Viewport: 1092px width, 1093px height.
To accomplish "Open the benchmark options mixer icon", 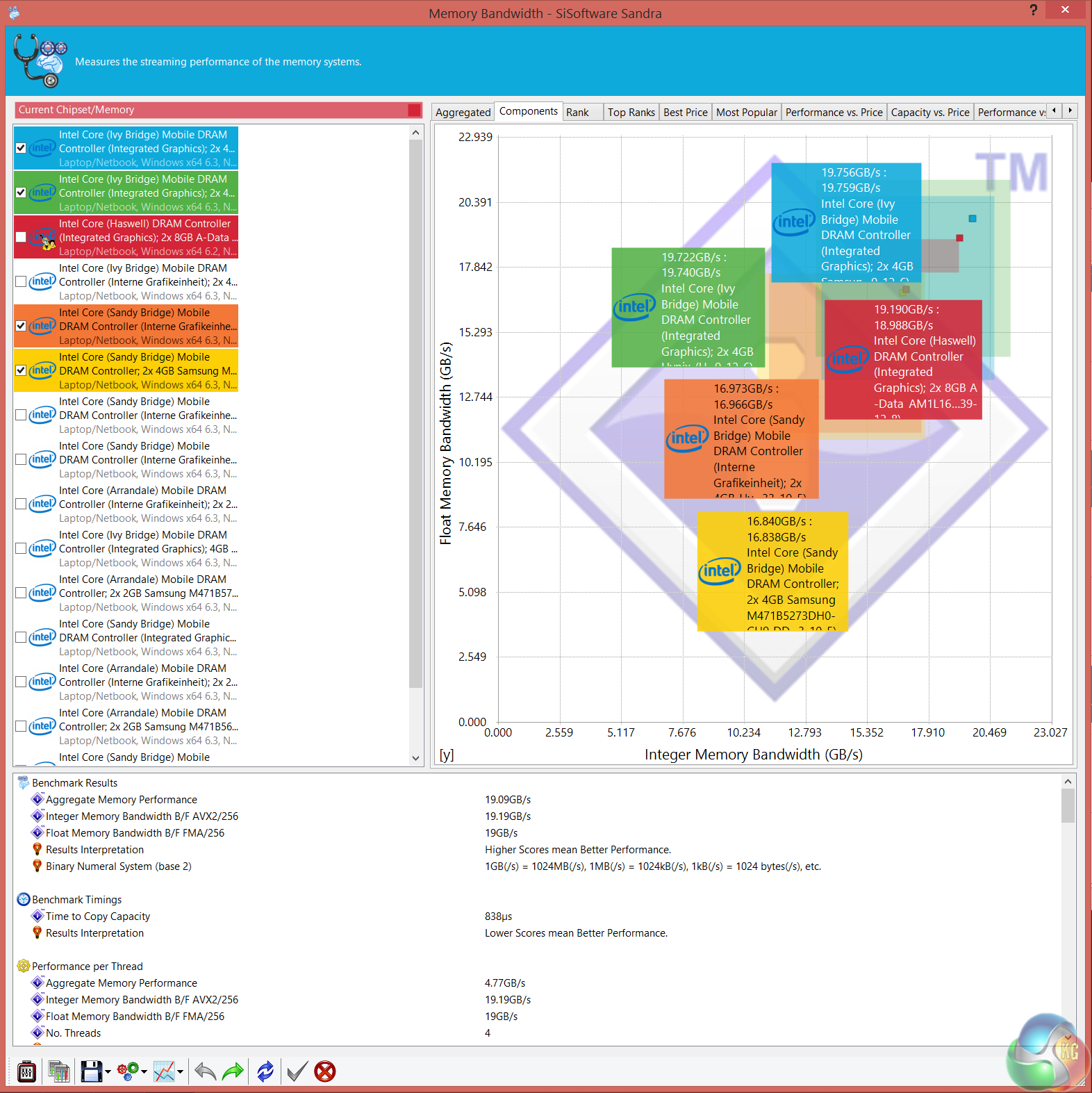I will 26,1071.
